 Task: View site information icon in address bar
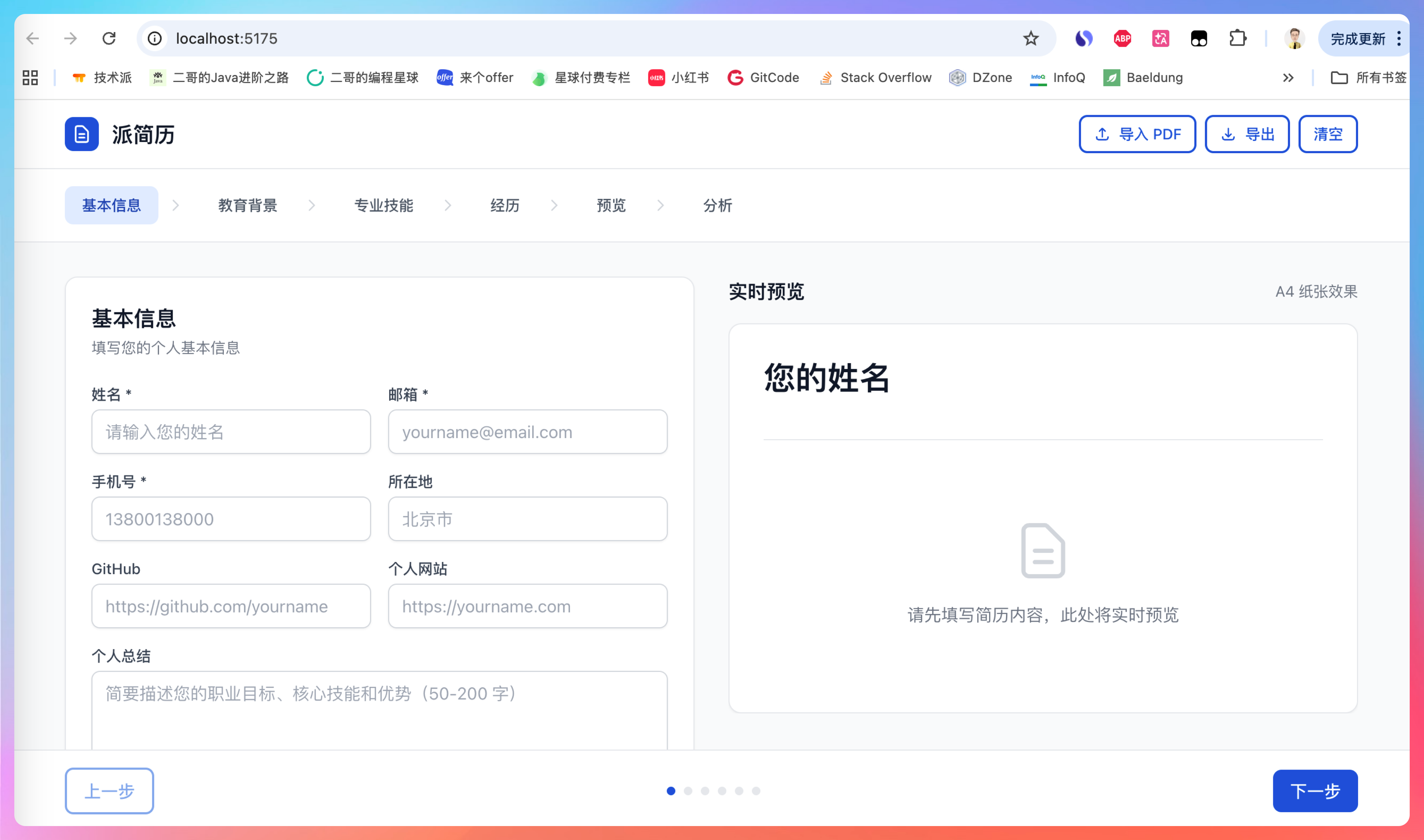pos(155,38)
